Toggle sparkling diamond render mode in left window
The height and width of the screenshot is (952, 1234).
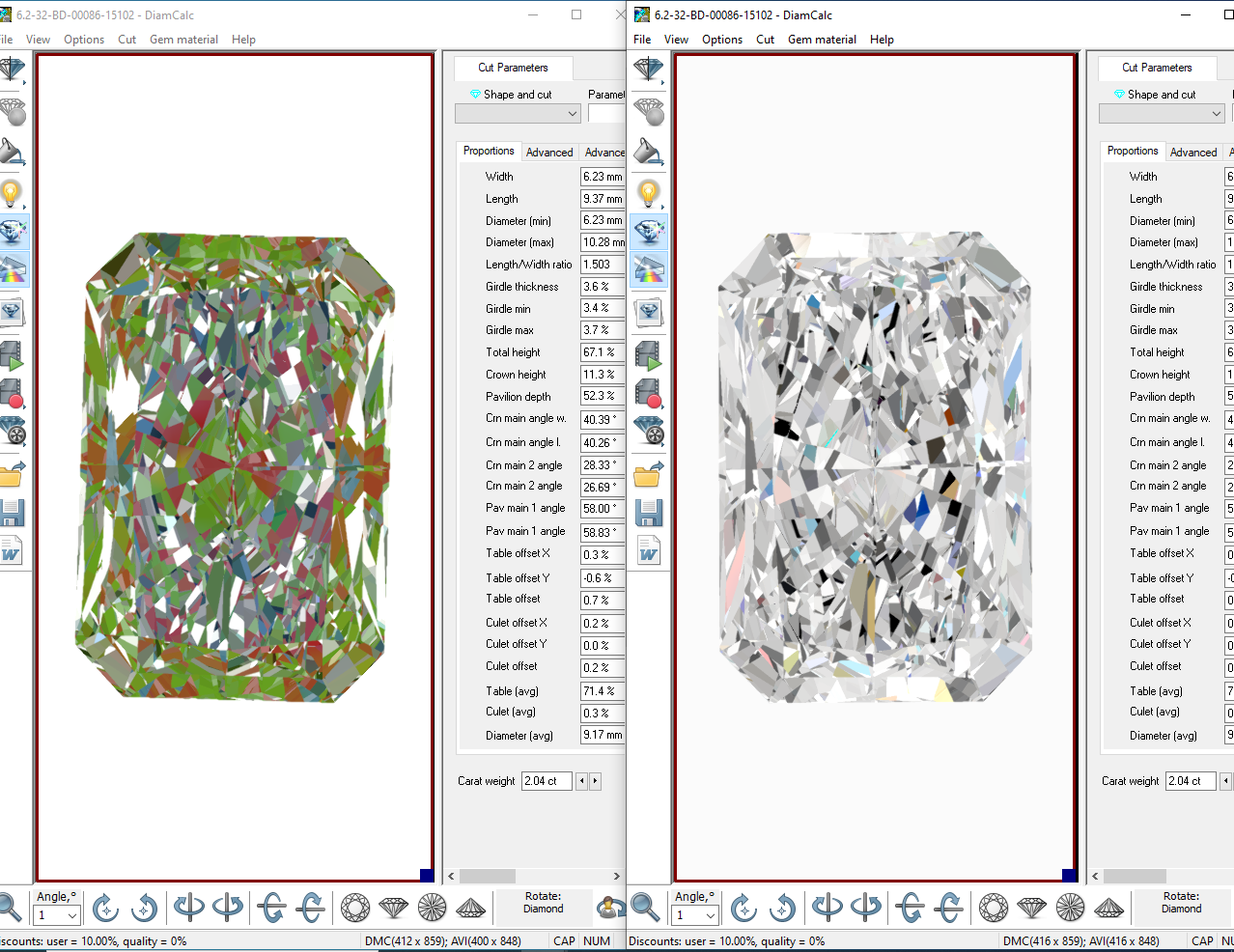tap(12, 232)
